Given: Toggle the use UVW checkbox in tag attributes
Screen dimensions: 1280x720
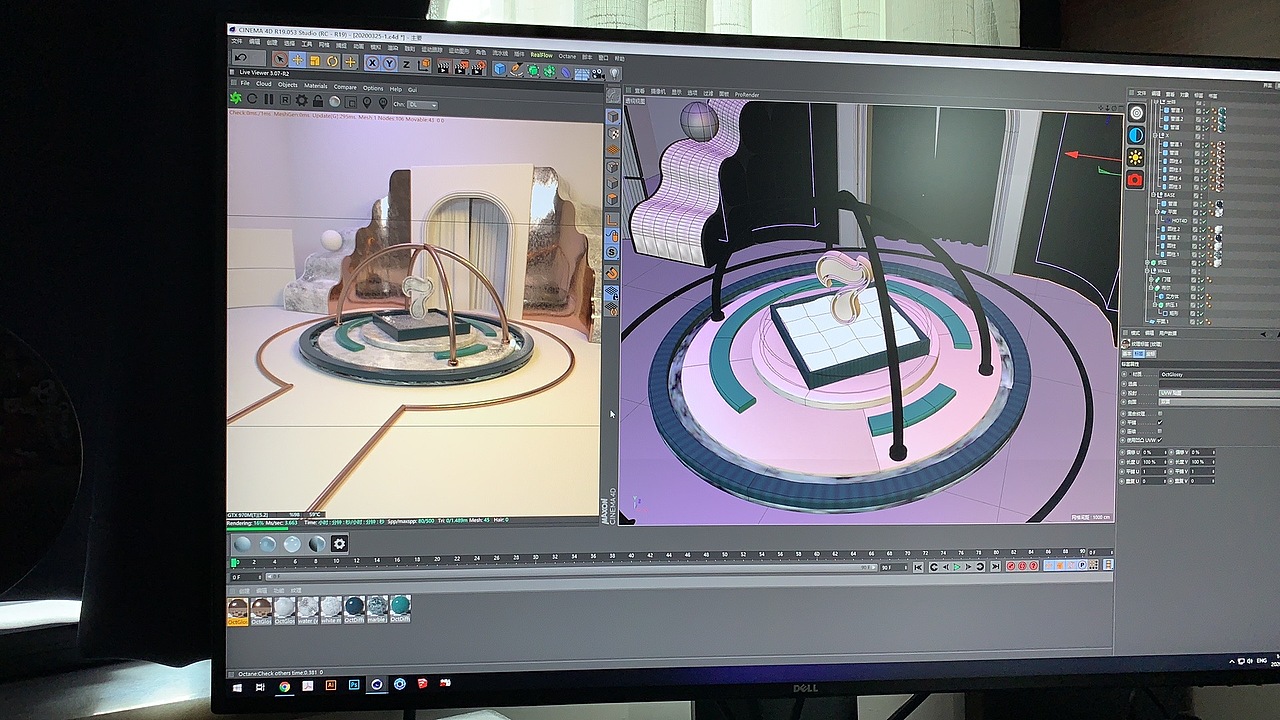Looking at the screenshot, I should [x=1160, y=440].
